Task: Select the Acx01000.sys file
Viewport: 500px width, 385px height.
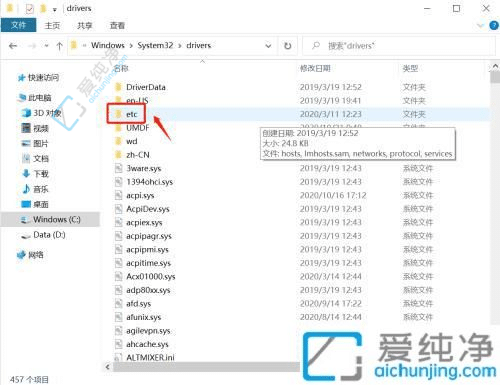Action: point(150,276)
